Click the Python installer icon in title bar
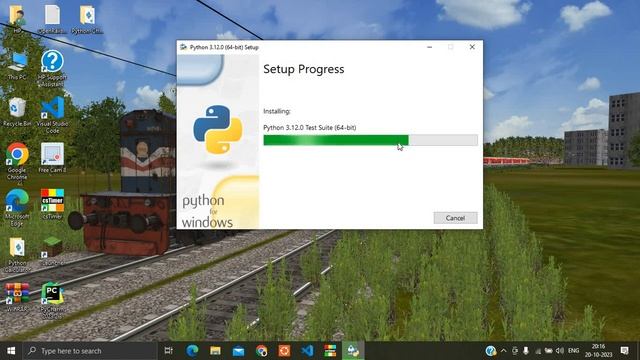This screenshot has height=360, width=640. click(x=184, y=47)
